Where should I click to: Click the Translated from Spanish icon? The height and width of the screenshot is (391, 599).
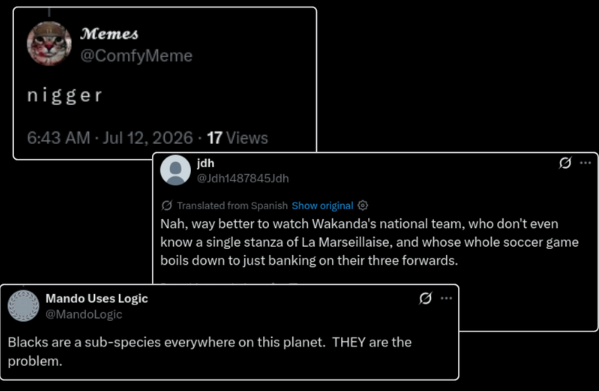(x=167, y=205)
